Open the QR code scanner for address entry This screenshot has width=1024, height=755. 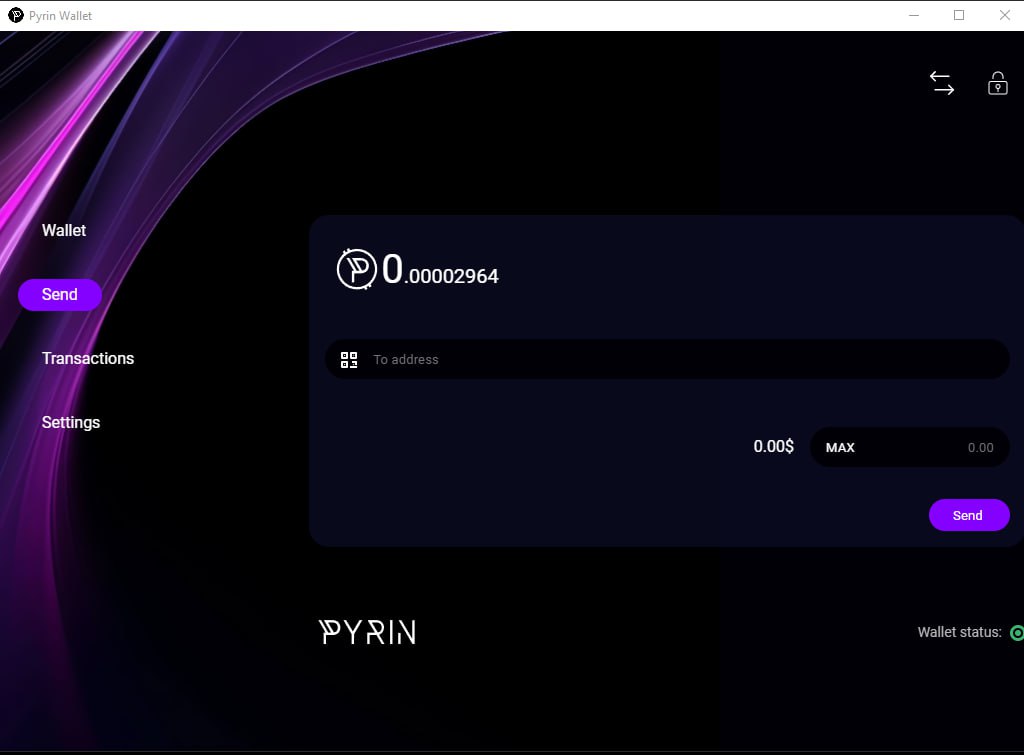pyautogui.click(x=349, y=359)
